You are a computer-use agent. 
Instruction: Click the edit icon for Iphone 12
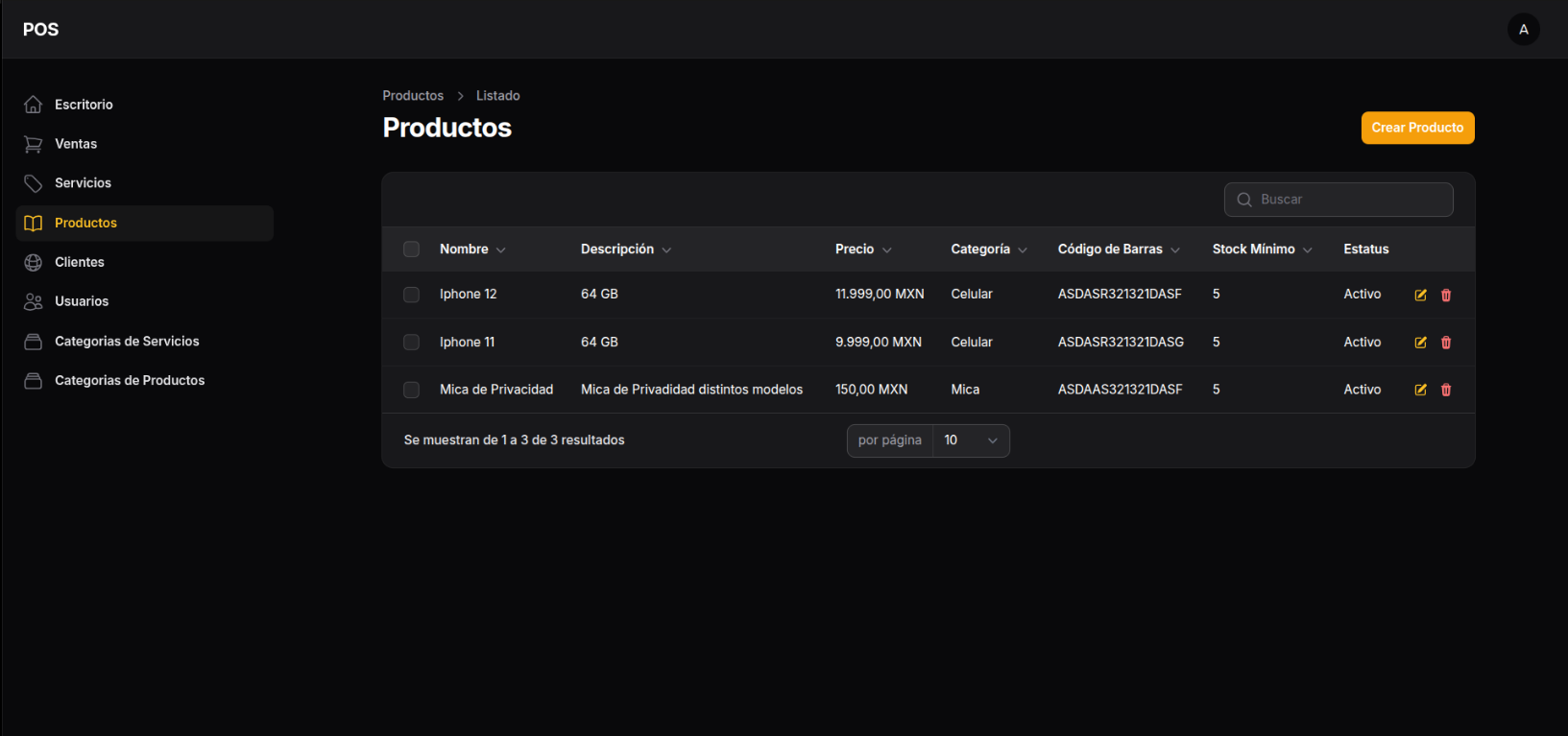click(1420, 295)
